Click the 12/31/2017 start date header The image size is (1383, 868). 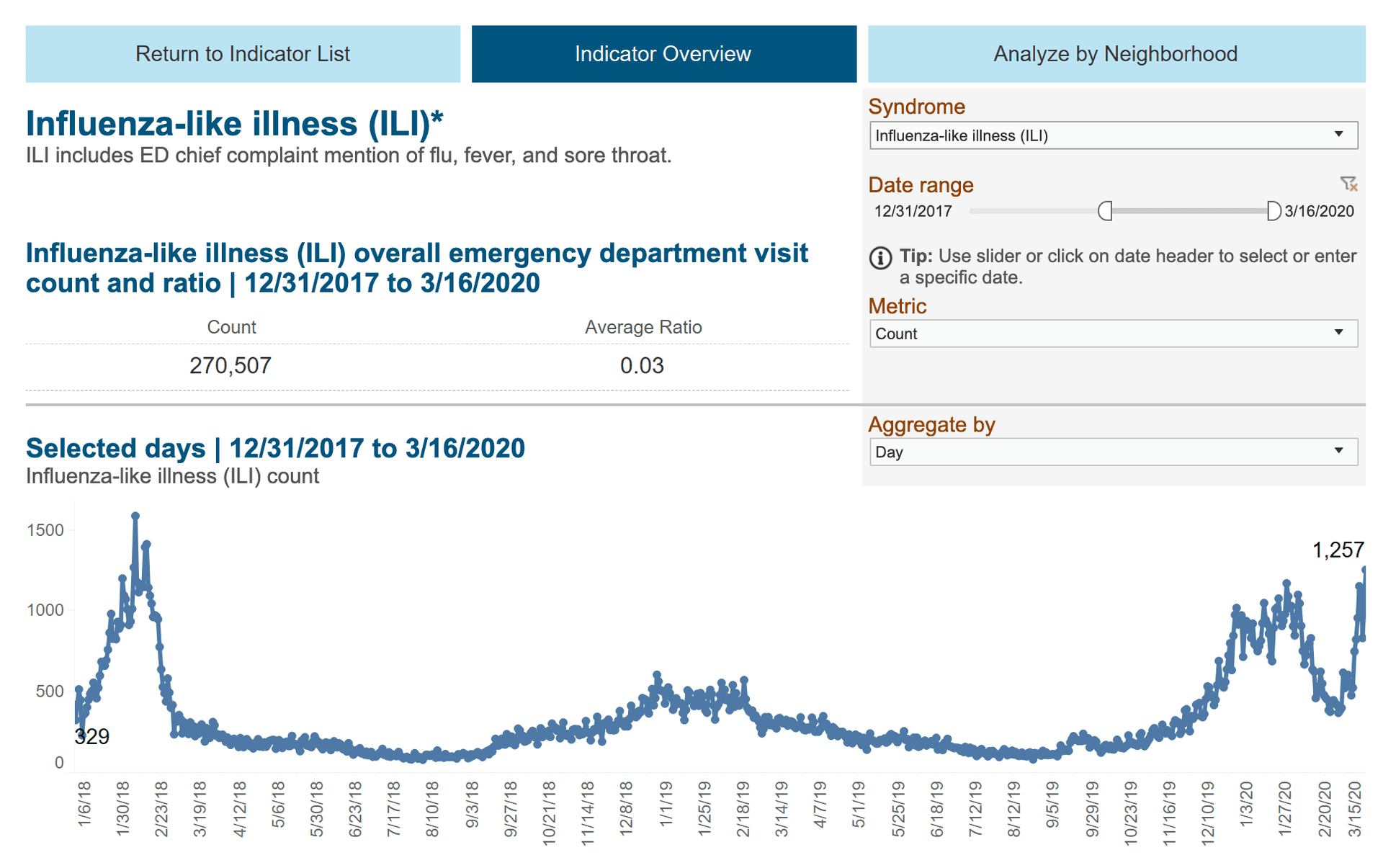point(913,211)
